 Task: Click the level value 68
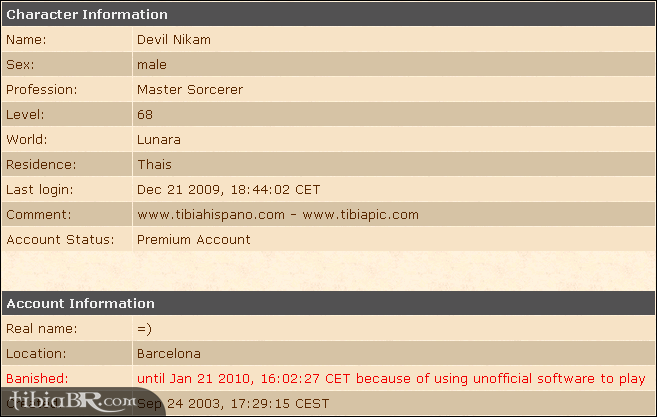click(x=145, y=115)
